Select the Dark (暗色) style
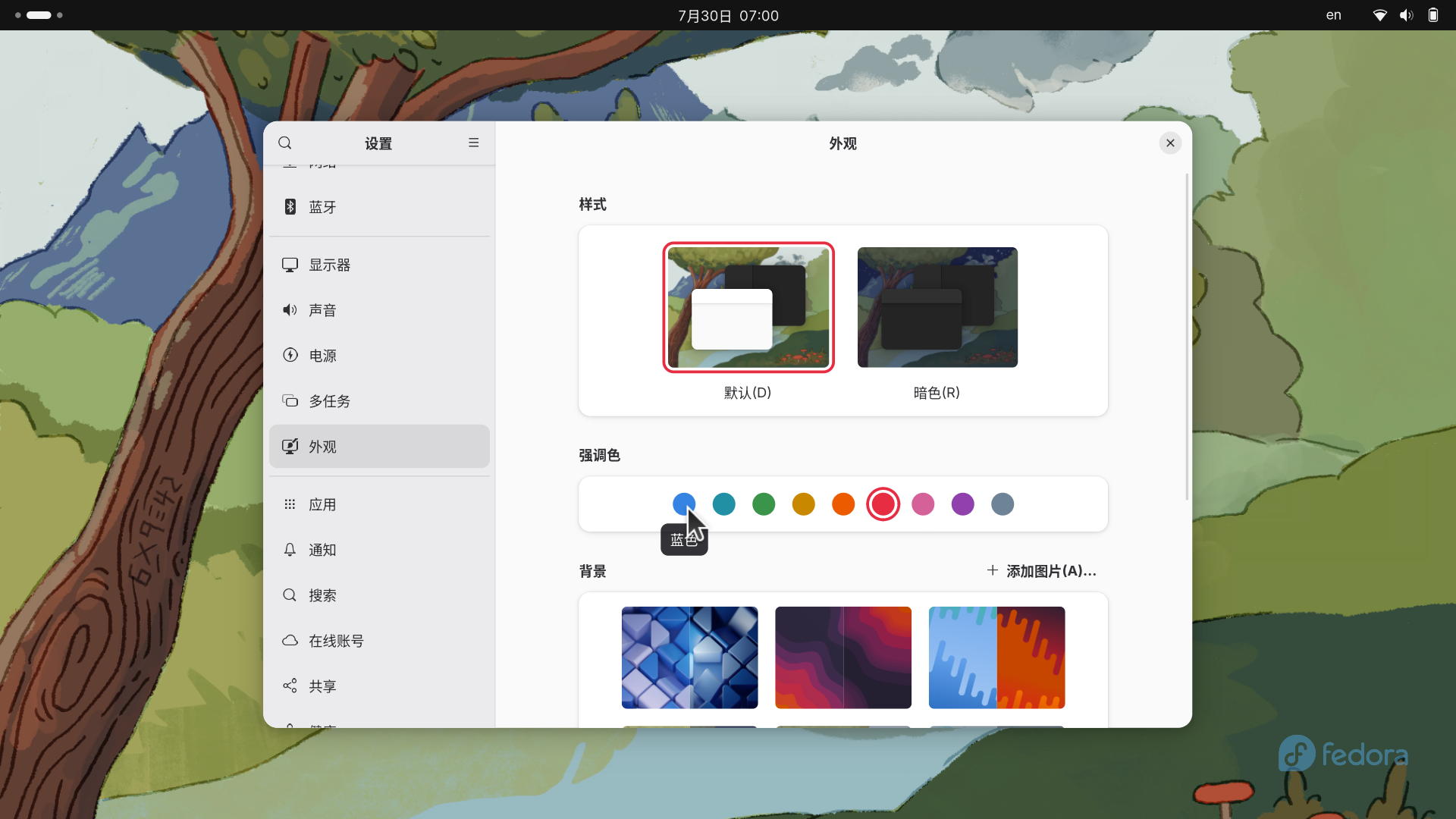Screen dimensions: 1456x819 click(x=937, y=307)
